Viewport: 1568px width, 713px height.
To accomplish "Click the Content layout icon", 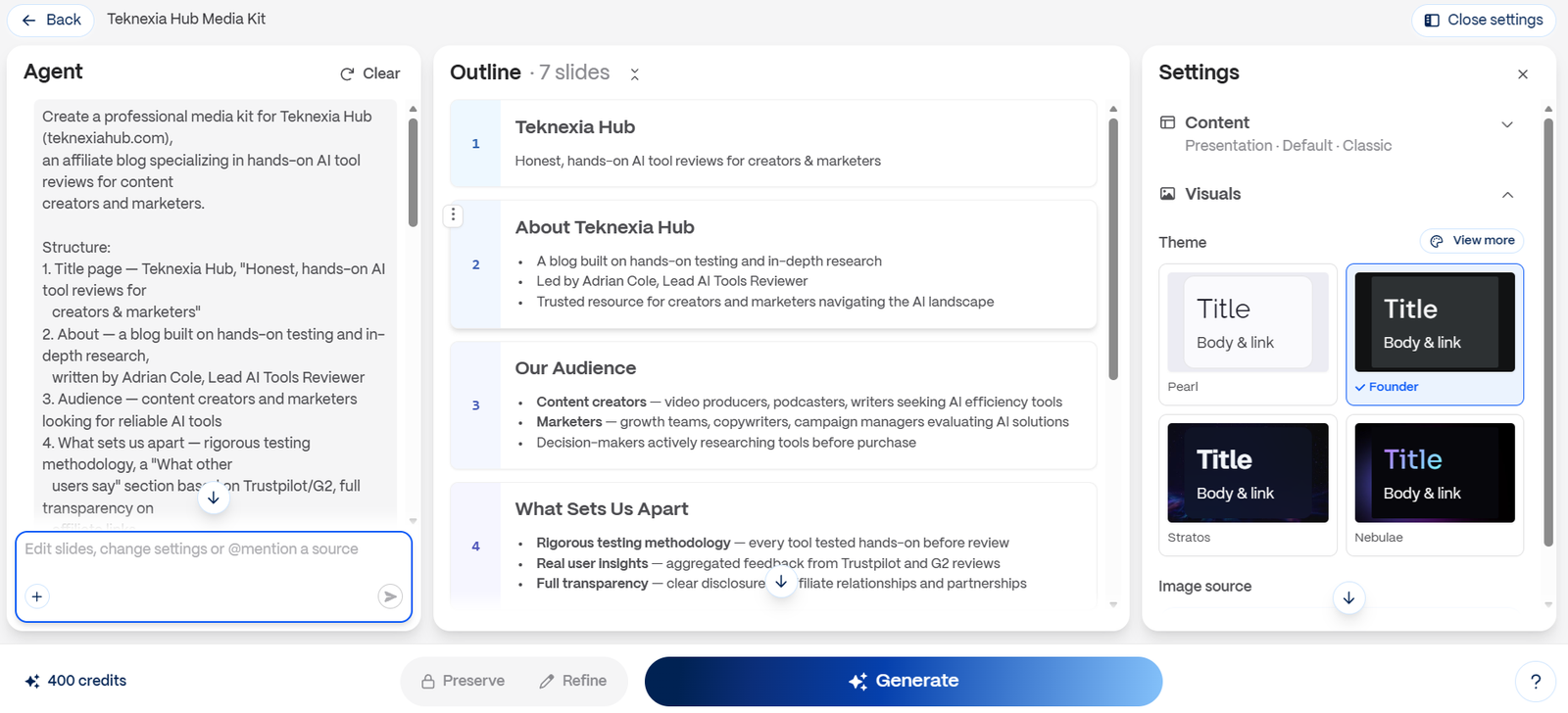I will pyautogui.click(x=1167, y=122).
